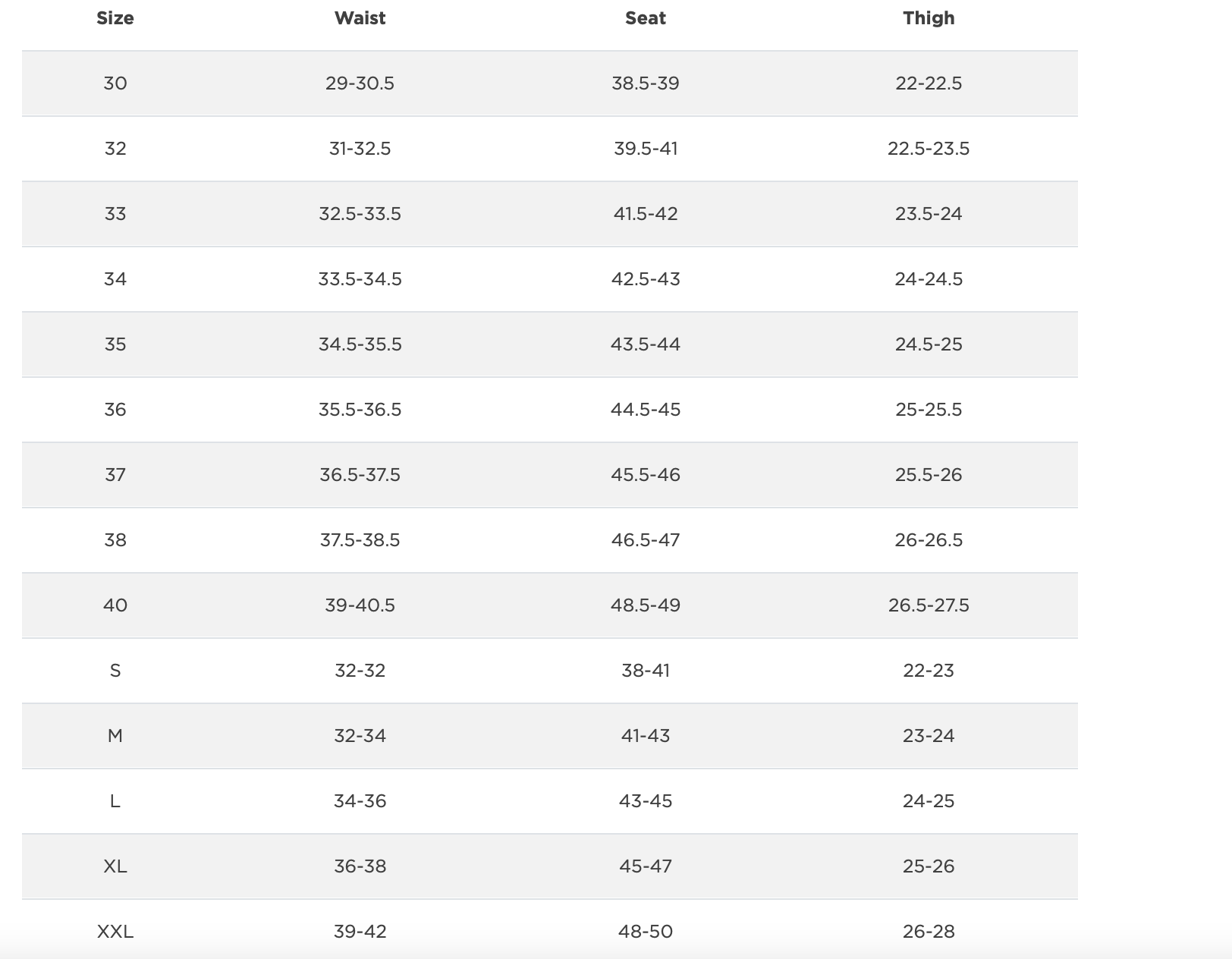Click thigh value 26-28 for XXL

click(929, 932)
